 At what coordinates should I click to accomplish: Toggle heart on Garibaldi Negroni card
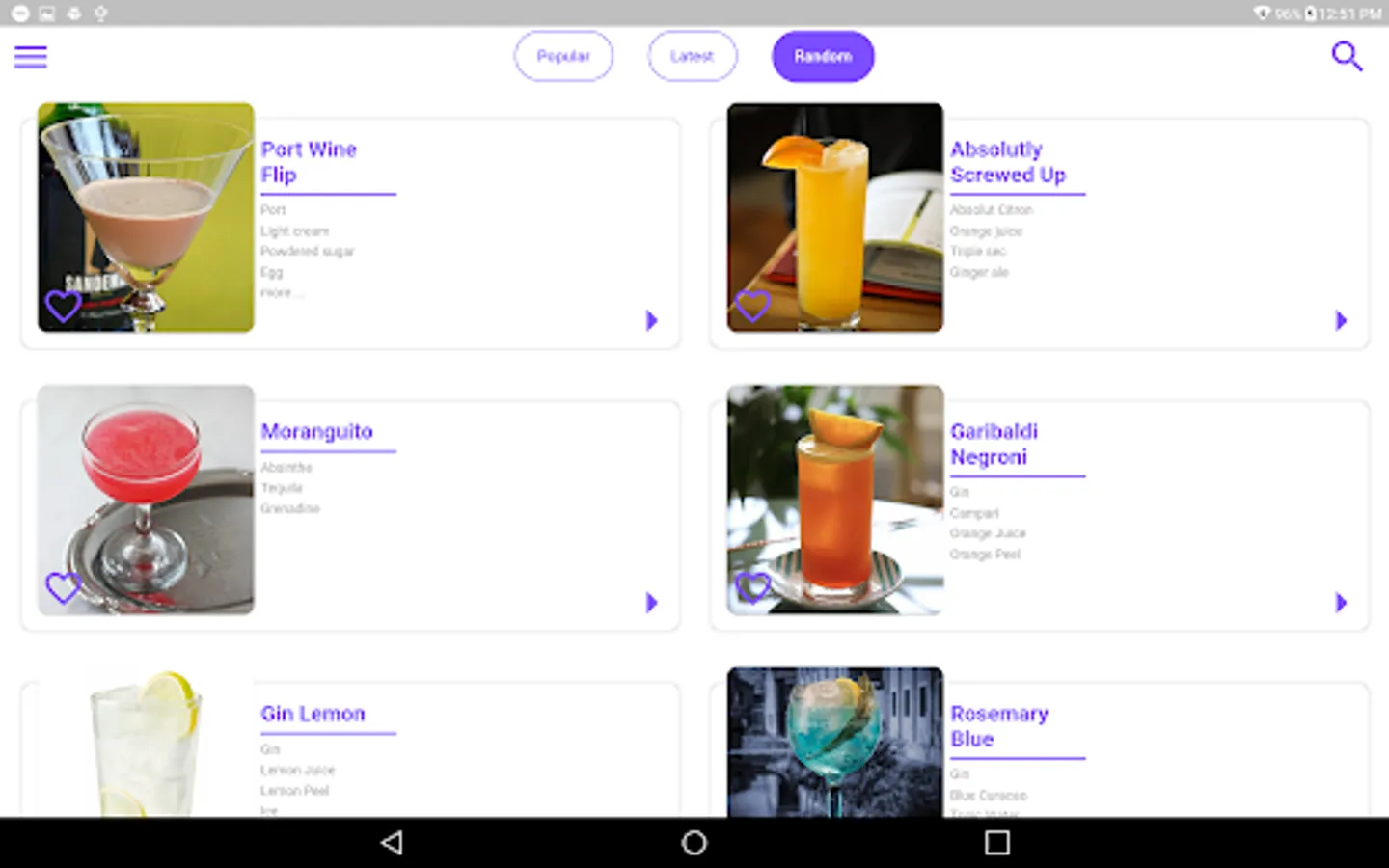(753, 587)
